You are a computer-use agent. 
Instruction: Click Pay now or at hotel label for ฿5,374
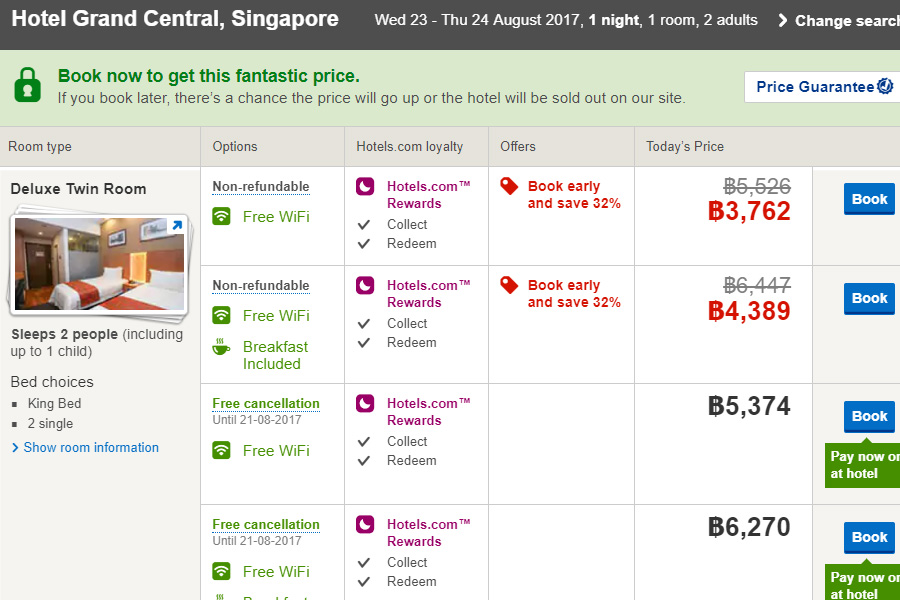(863, 465)
